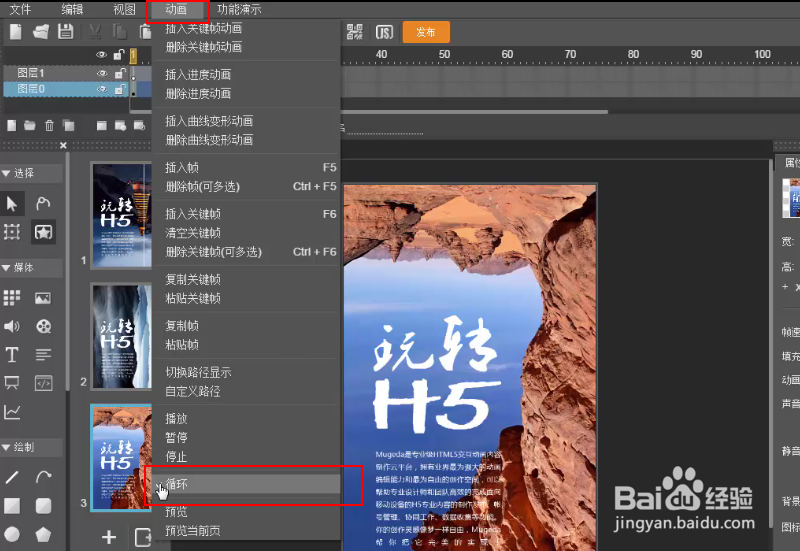The height and width of the screenshot is (551, 800).
Task: Choose 插入关键帧 F6 menu entry
Action: tap(246, 214)
